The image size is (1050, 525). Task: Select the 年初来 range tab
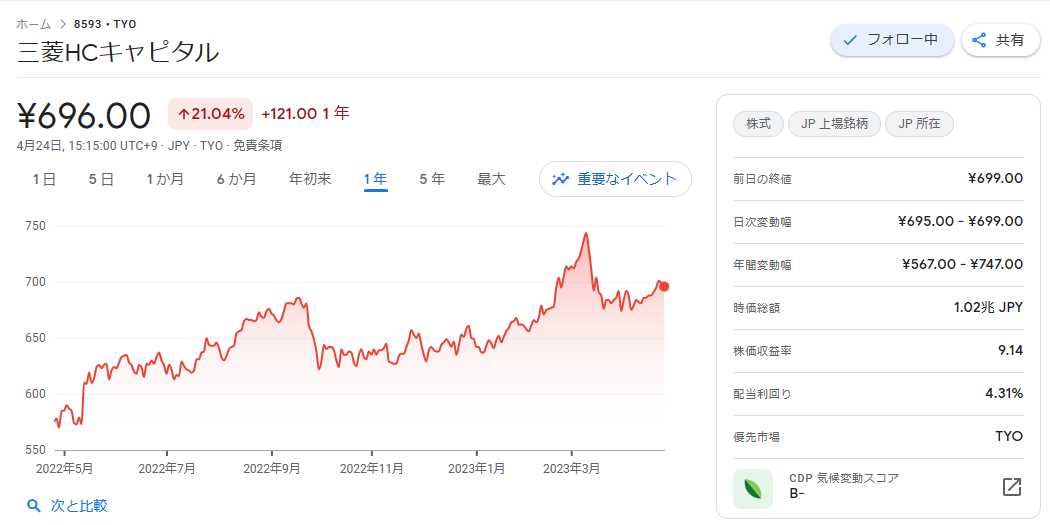[310, 179]
